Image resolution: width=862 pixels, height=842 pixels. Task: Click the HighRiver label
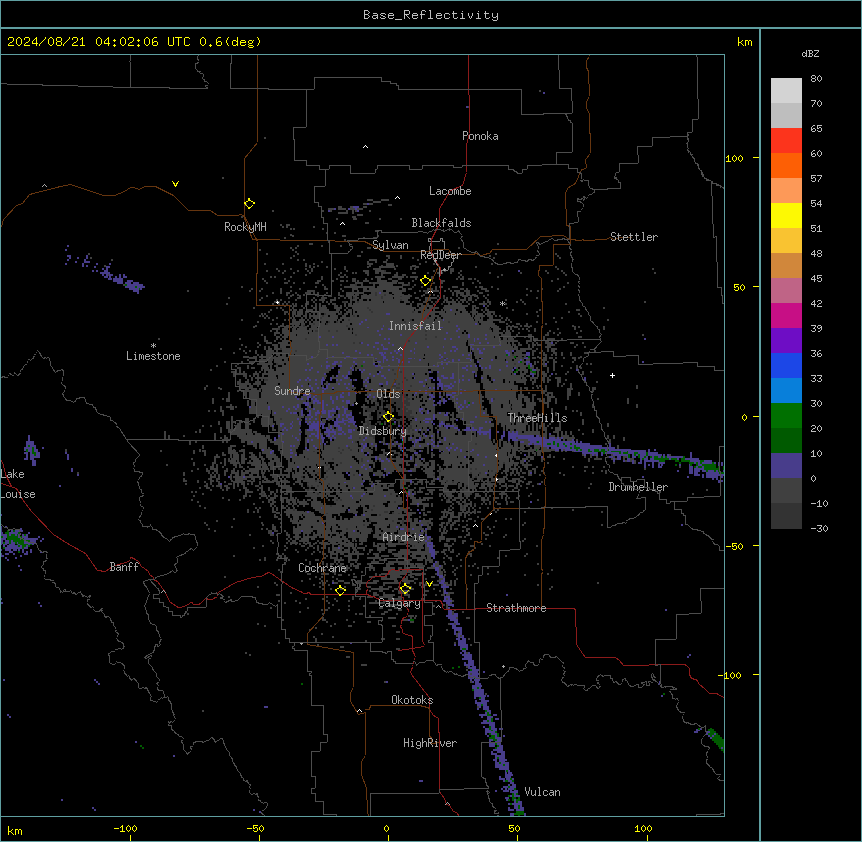430,743
